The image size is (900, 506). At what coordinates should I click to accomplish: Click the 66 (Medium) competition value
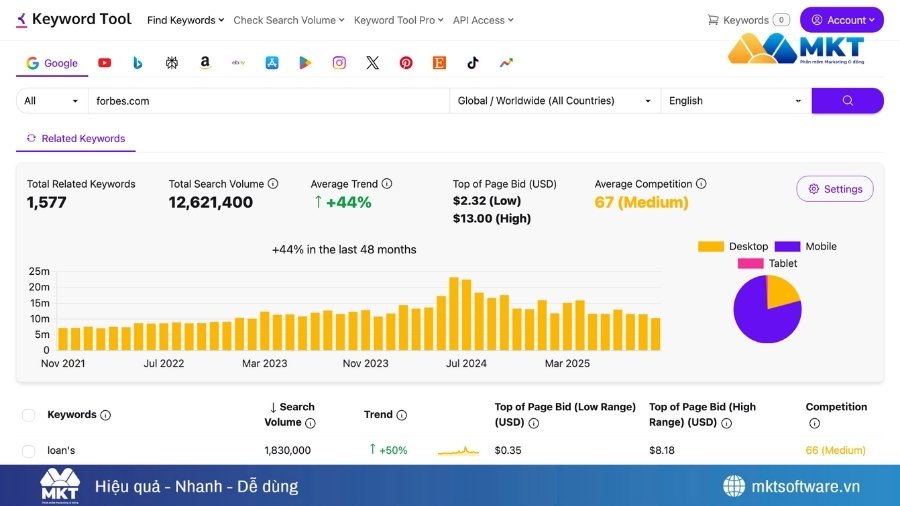click(x=835, y=450)
